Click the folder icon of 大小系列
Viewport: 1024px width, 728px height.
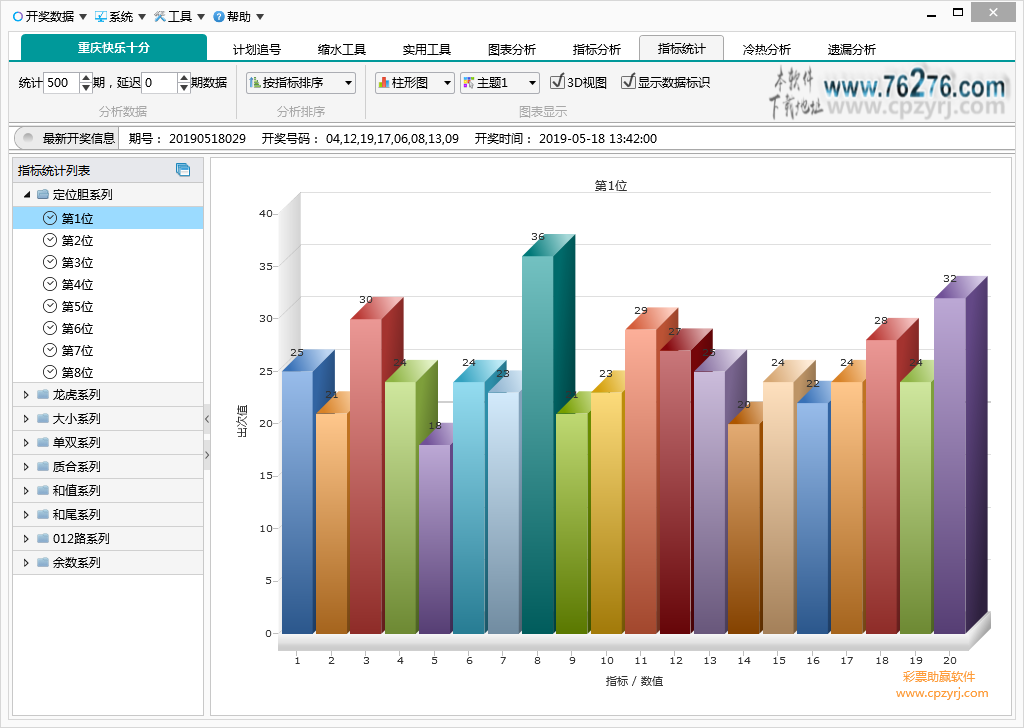click(x=43, y=418)
